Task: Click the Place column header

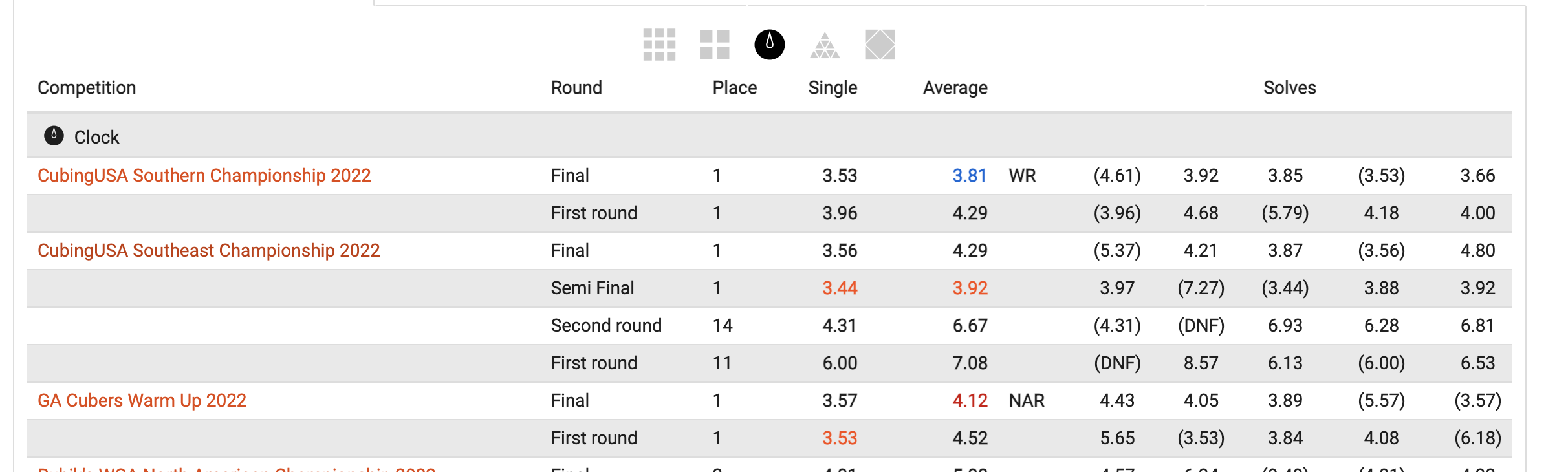Action: [735, 87]
